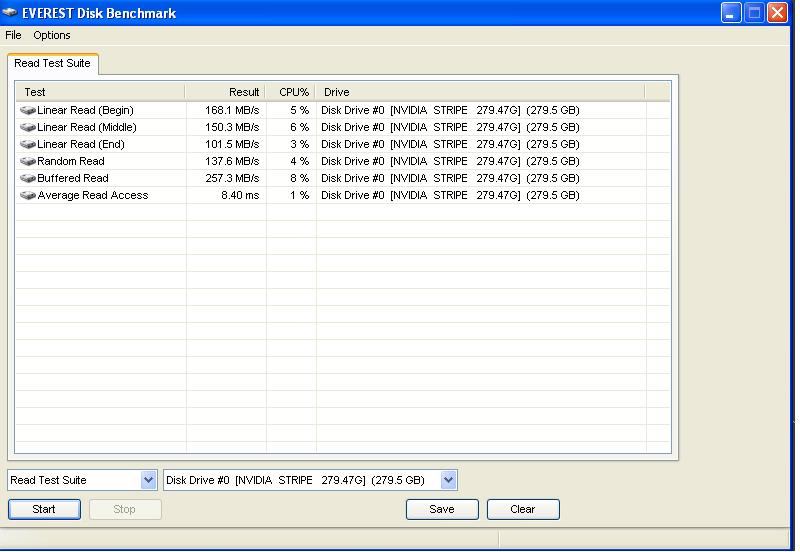Click the Linear Read (End) disk icon

(x=28, y=144)
